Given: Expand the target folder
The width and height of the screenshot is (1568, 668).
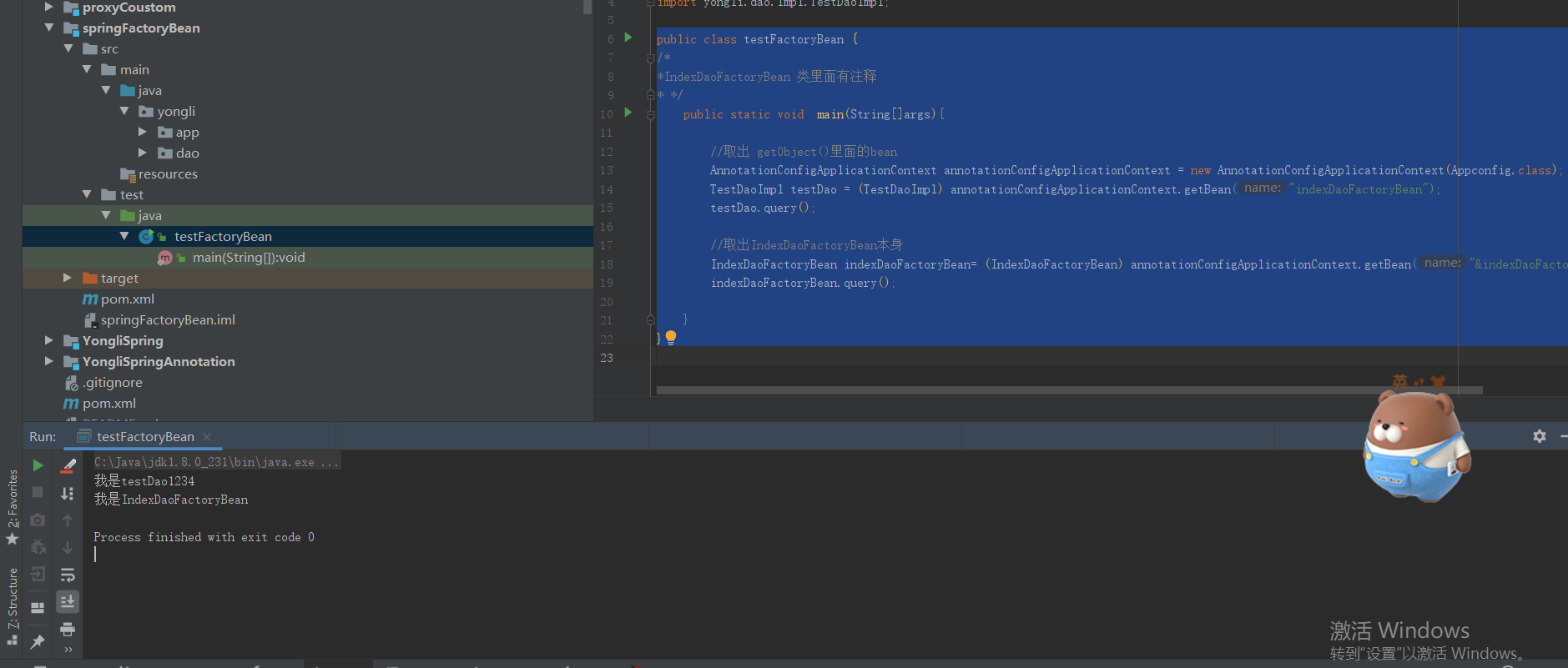Looking at the screenshot, I should click(68, 278).
